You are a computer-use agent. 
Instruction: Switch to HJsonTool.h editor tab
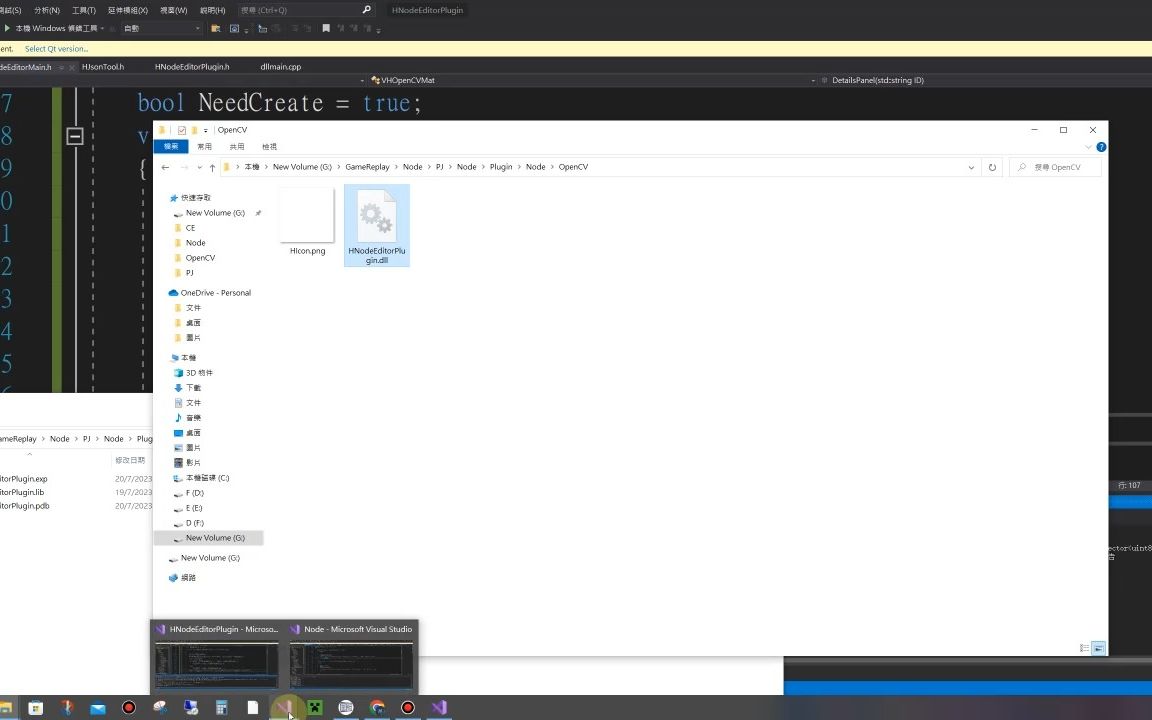pyautogui.click(x=103, y=66)
